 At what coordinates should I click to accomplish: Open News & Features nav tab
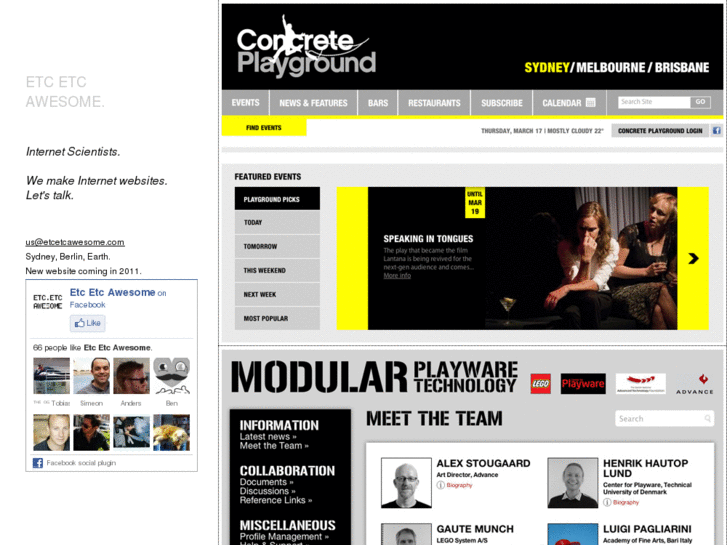click(313, 103)
